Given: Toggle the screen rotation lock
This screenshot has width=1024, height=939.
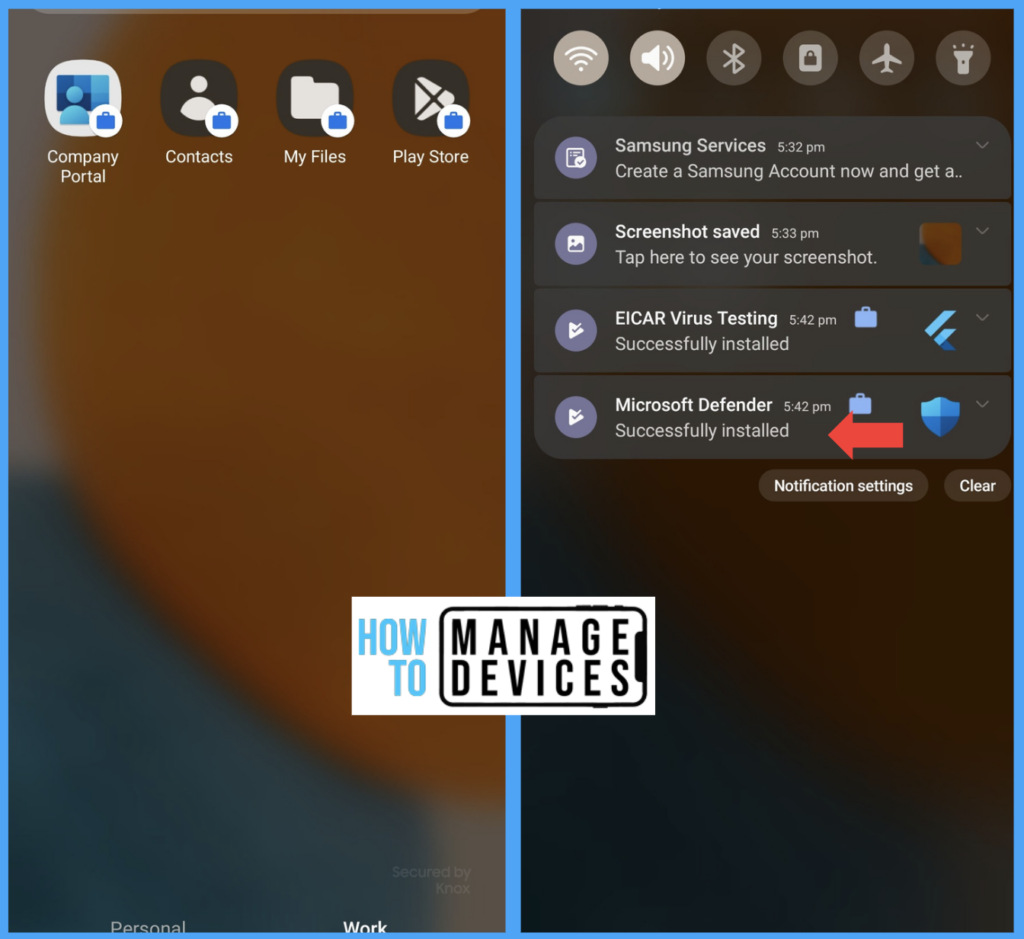Looking at the screenshot, I should tap(810, 58).
